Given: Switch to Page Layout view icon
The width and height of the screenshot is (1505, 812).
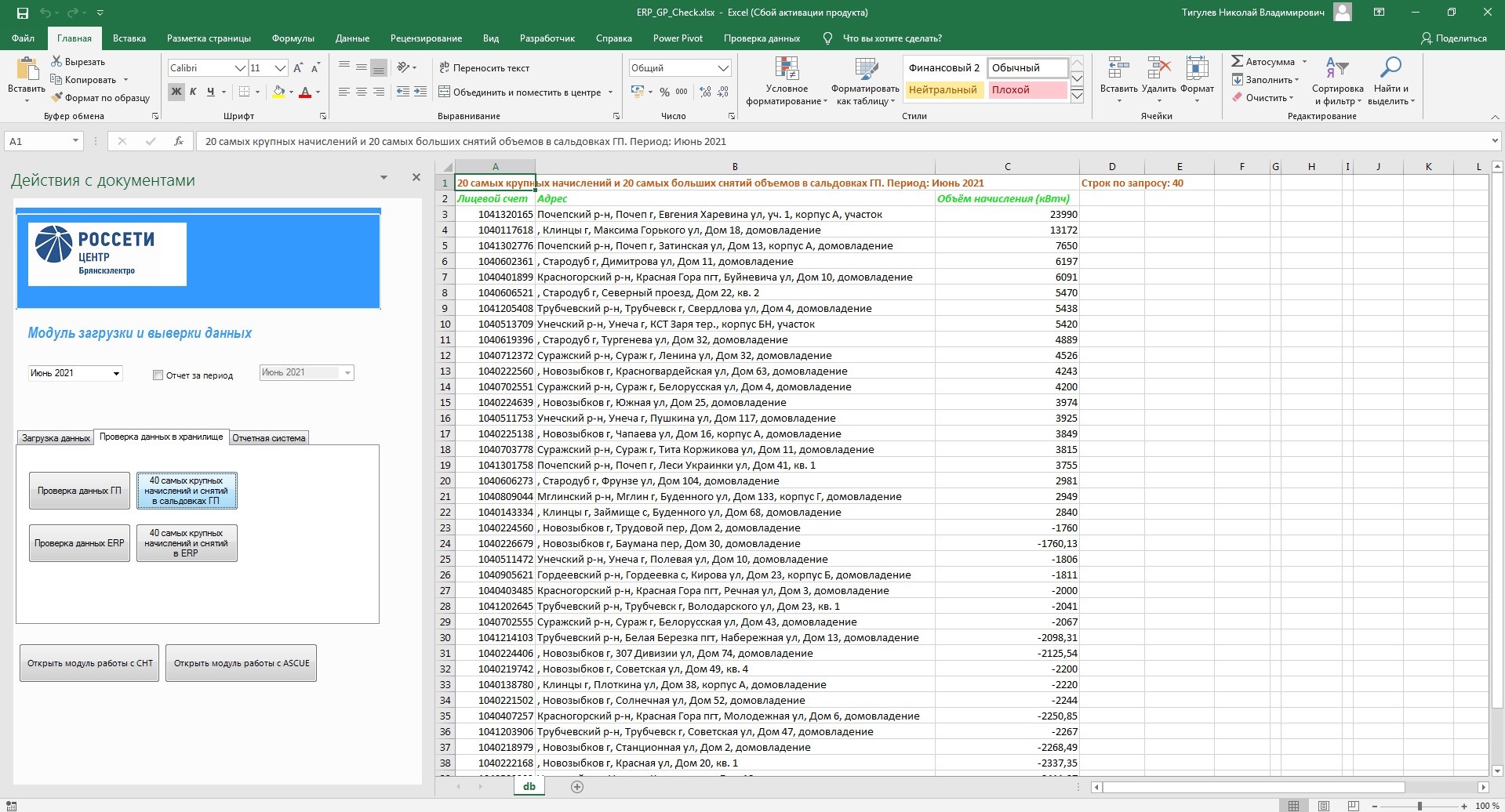Looking at the screenshot, I should point(1323,806).
